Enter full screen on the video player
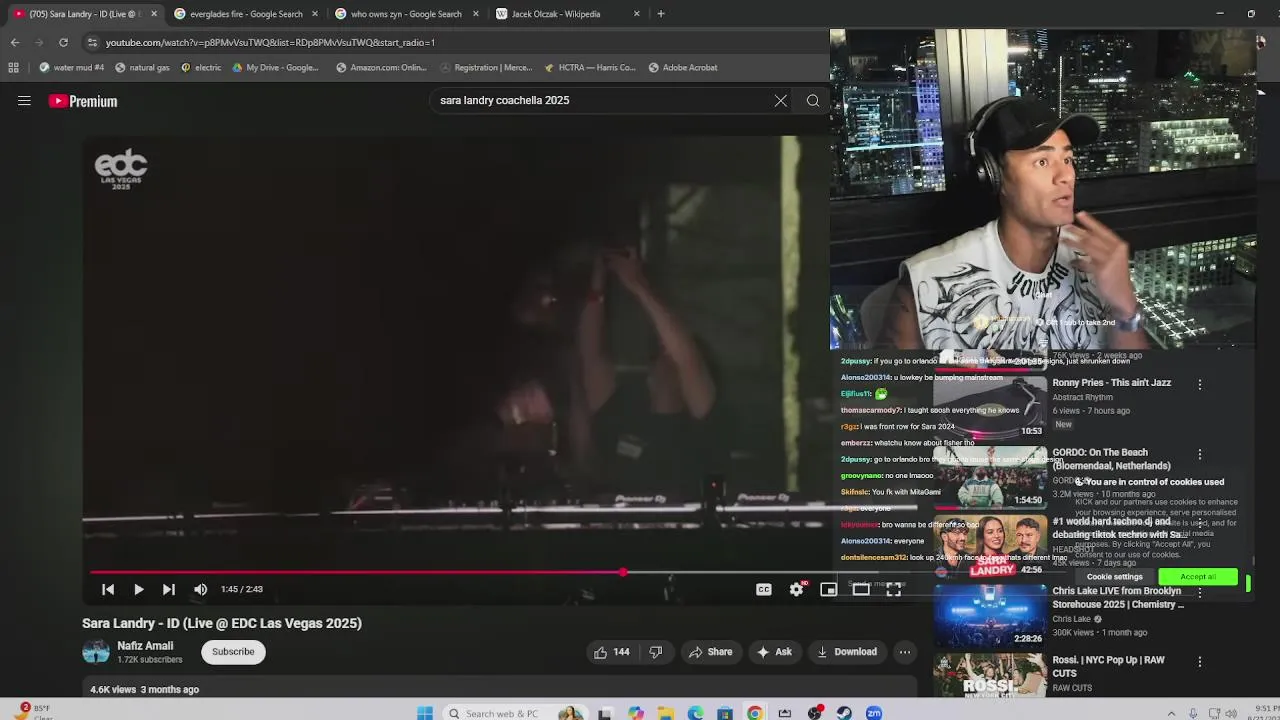The width and height of the screenshot is (1280, 720). 893,590
